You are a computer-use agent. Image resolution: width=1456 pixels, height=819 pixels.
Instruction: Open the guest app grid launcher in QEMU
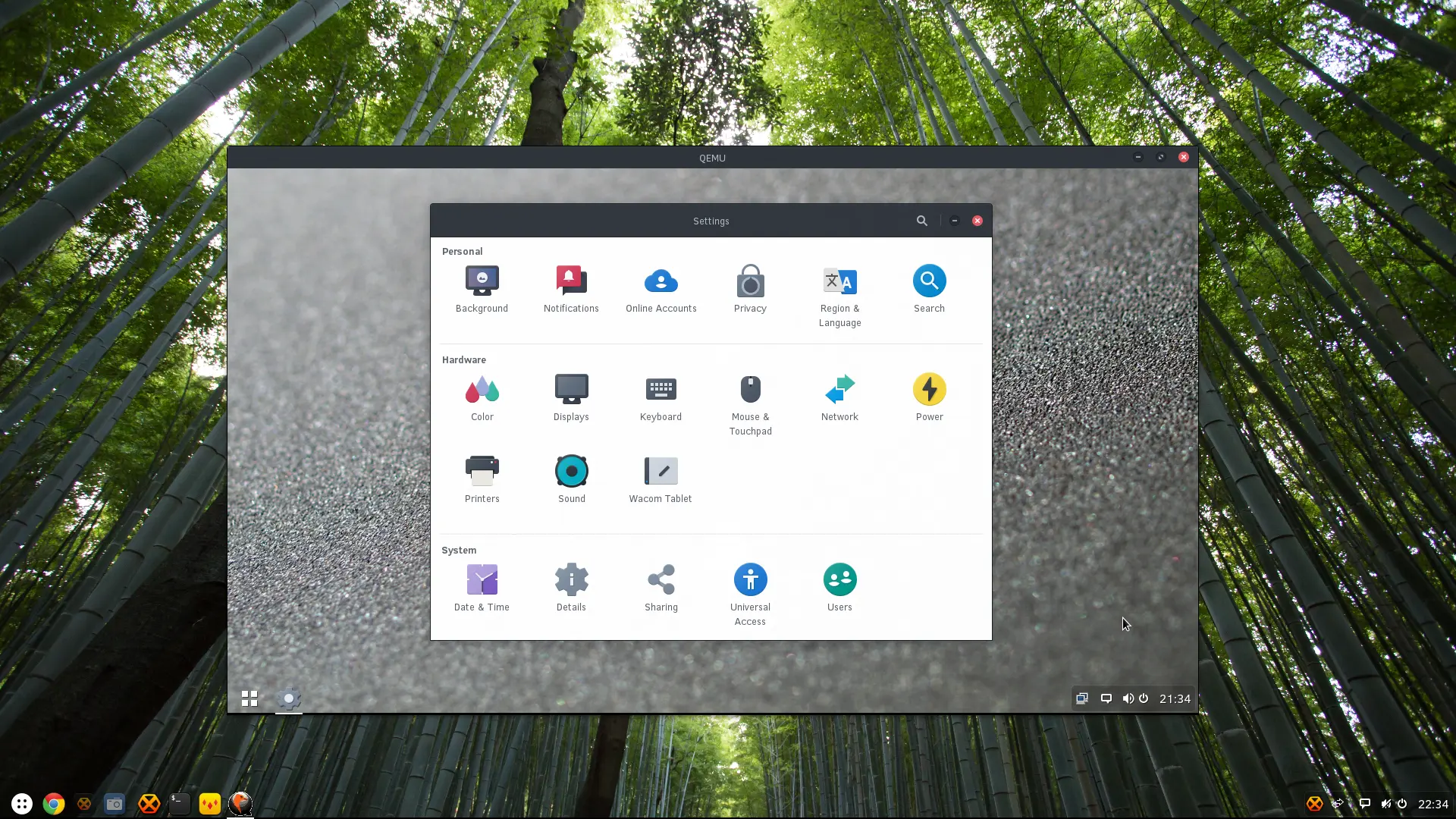(249, 698)
